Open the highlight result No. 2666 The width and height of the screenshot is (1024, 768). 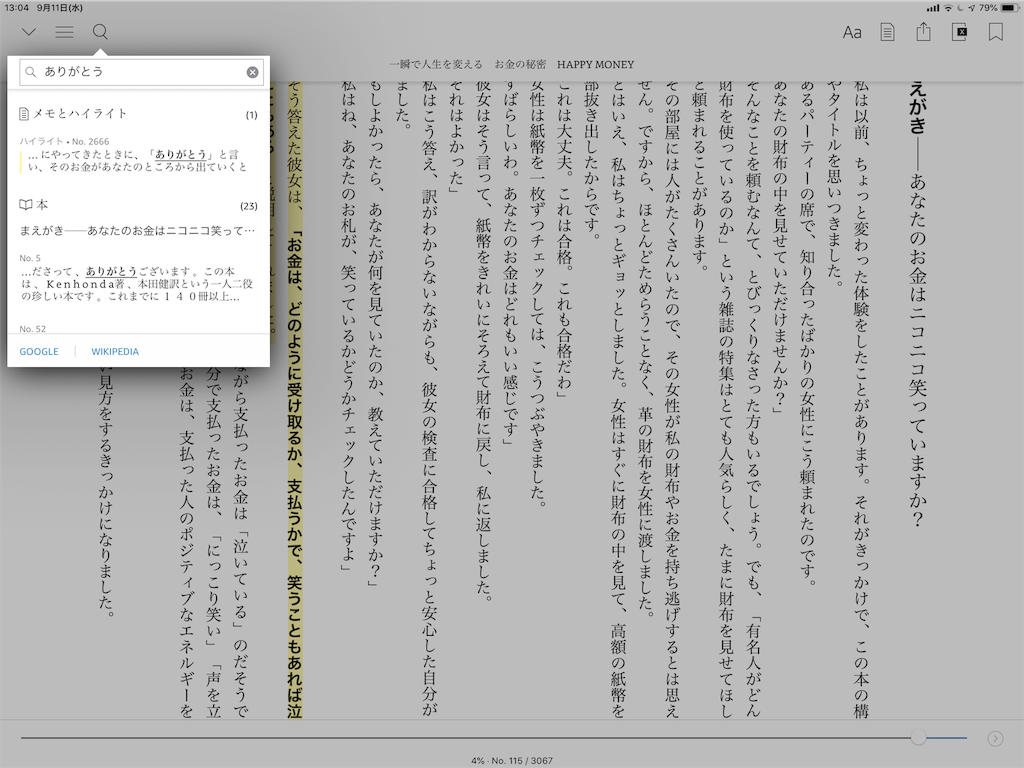tap(138, 160)
